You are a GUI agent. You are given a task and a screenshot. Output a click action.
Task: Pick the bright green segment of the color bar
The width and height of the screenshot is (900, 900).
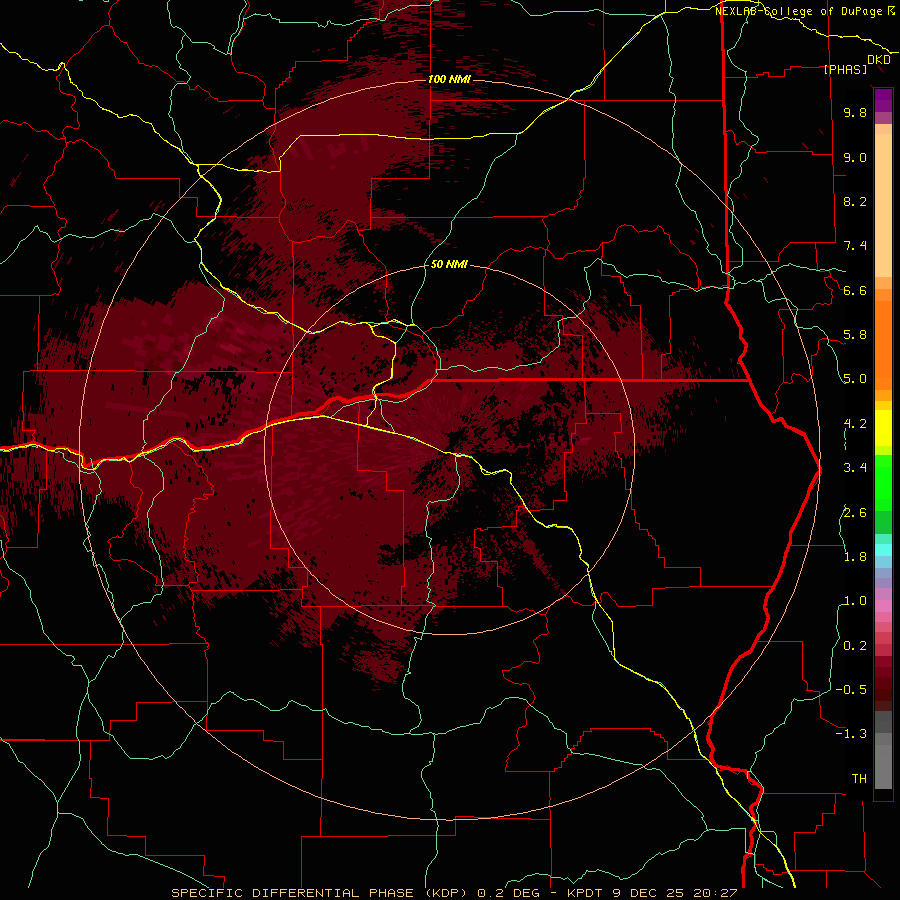883,488
